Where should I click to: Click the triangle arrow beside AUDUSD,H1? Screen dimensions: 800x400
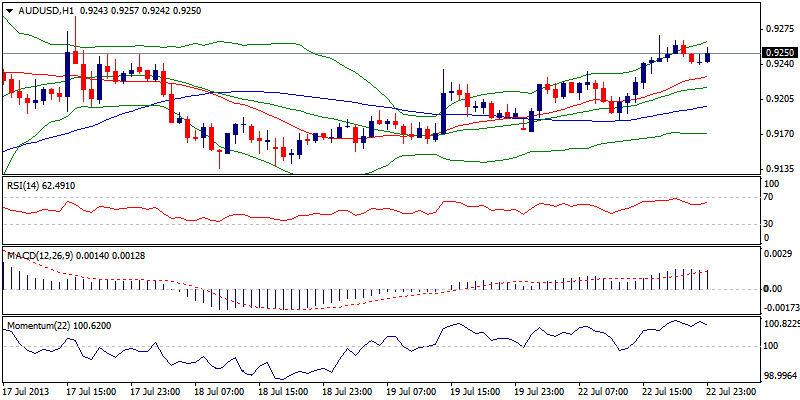point(7,10)
